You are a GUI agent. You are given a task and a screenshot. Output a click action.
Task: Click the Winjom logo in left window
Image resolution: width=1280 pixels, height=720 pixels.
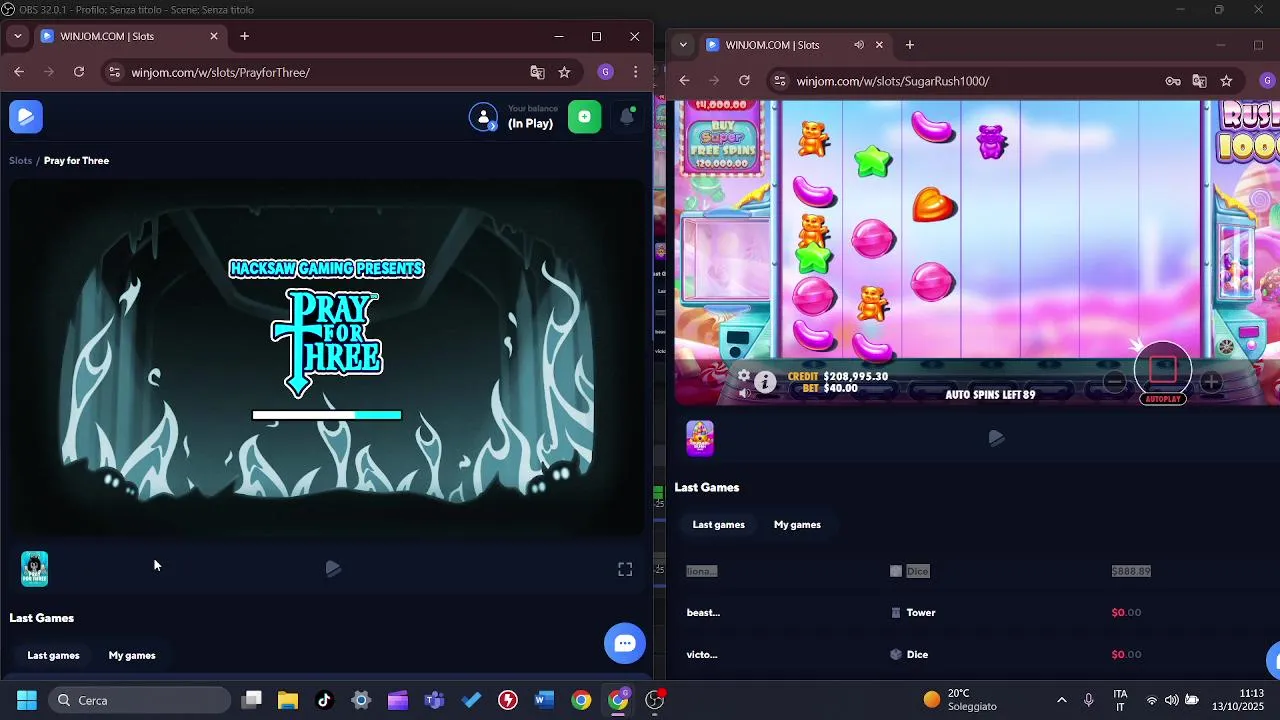[x=26, y=117]
